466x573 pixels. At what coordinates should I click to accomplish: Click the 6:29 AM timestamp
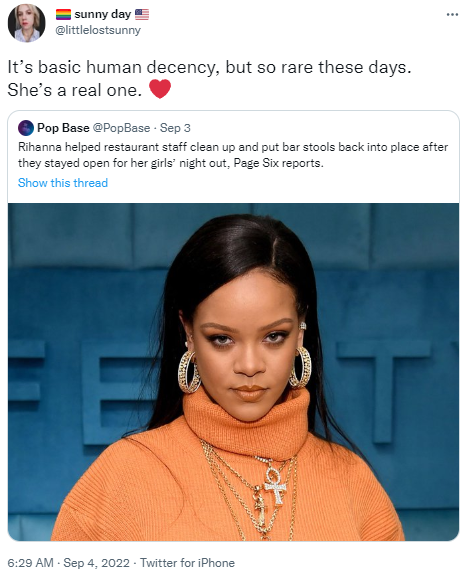[x=30, y=562]
